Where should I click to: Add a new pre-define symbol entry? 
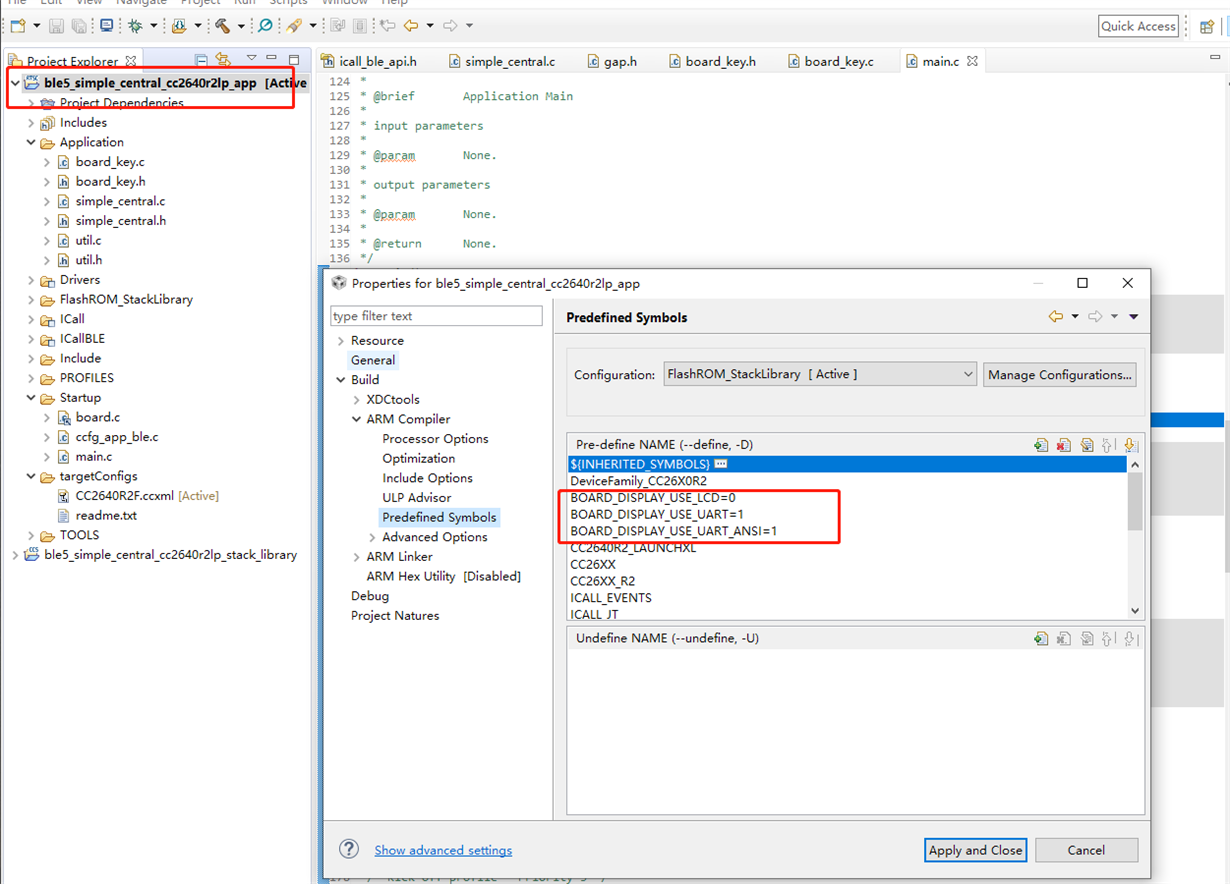[1041, 445]
